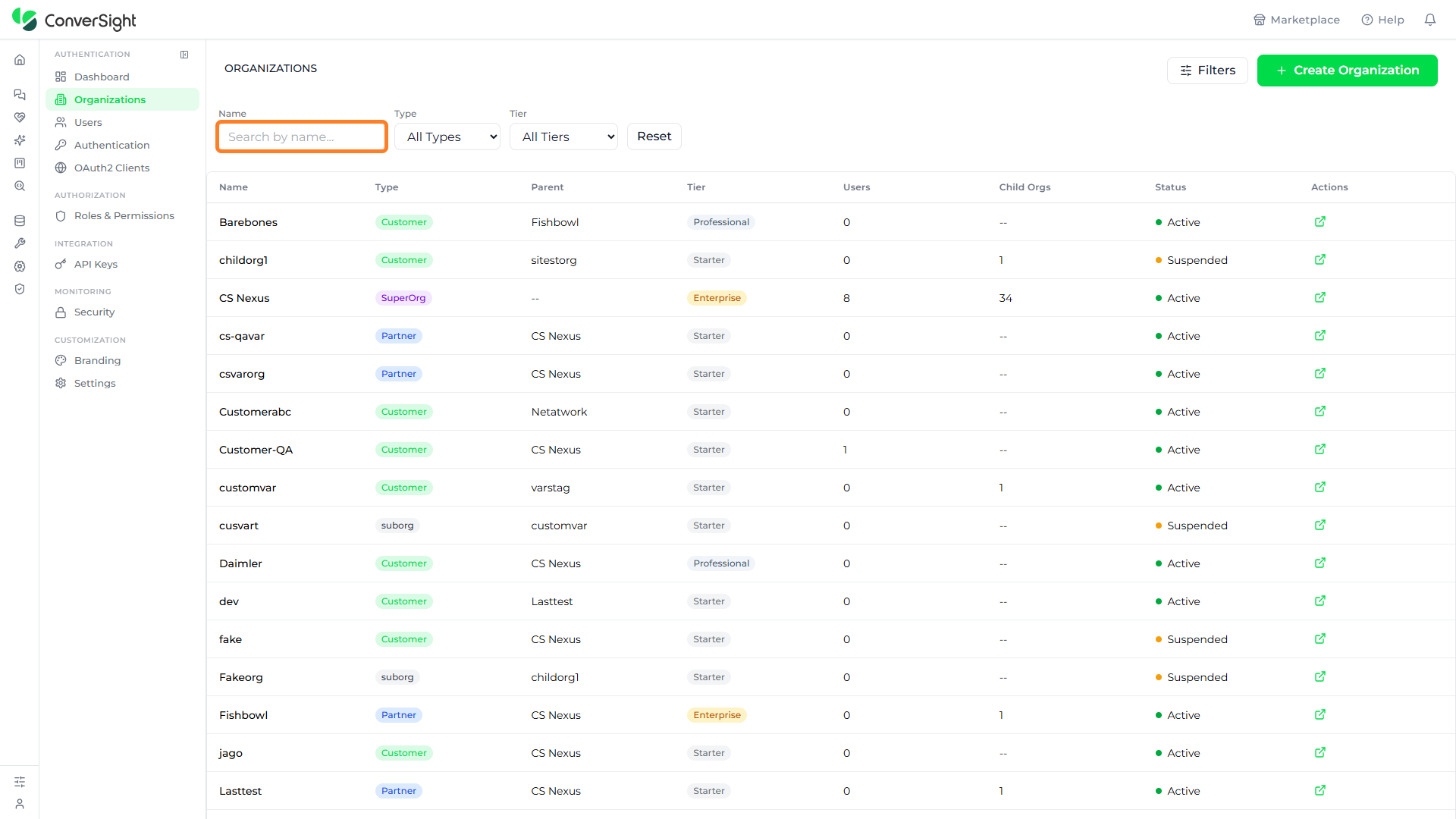This screenshot has height=819, width=1456.
Task: Focus the Search by name field
Action: point(302,136)
